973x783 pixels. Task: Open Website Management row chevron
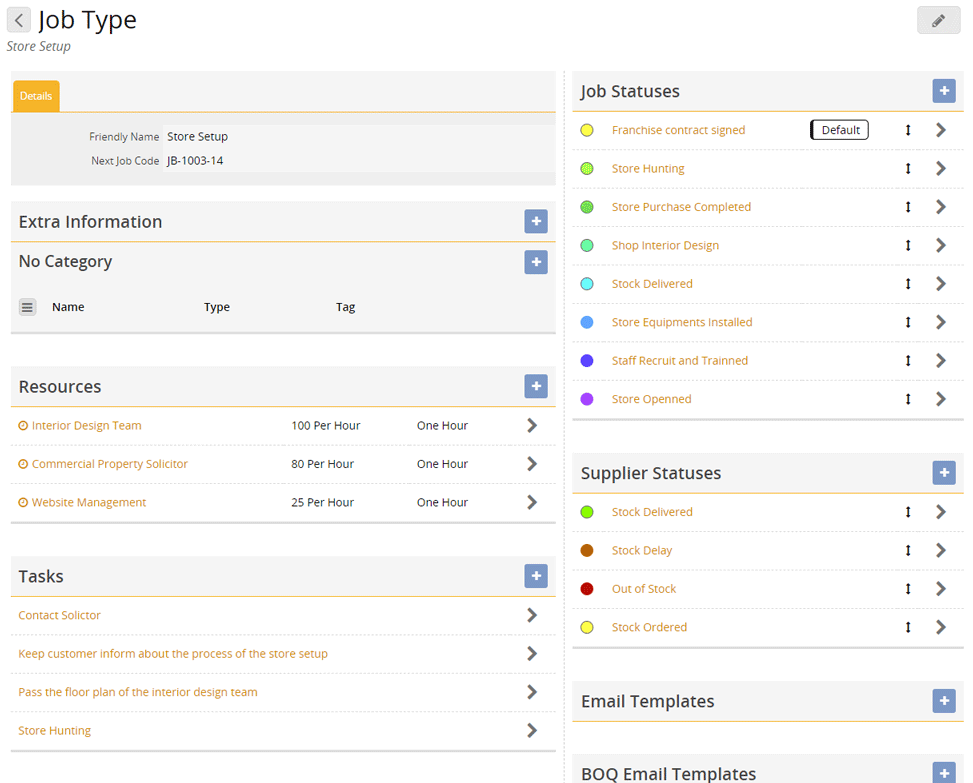[x=532, y=503]
